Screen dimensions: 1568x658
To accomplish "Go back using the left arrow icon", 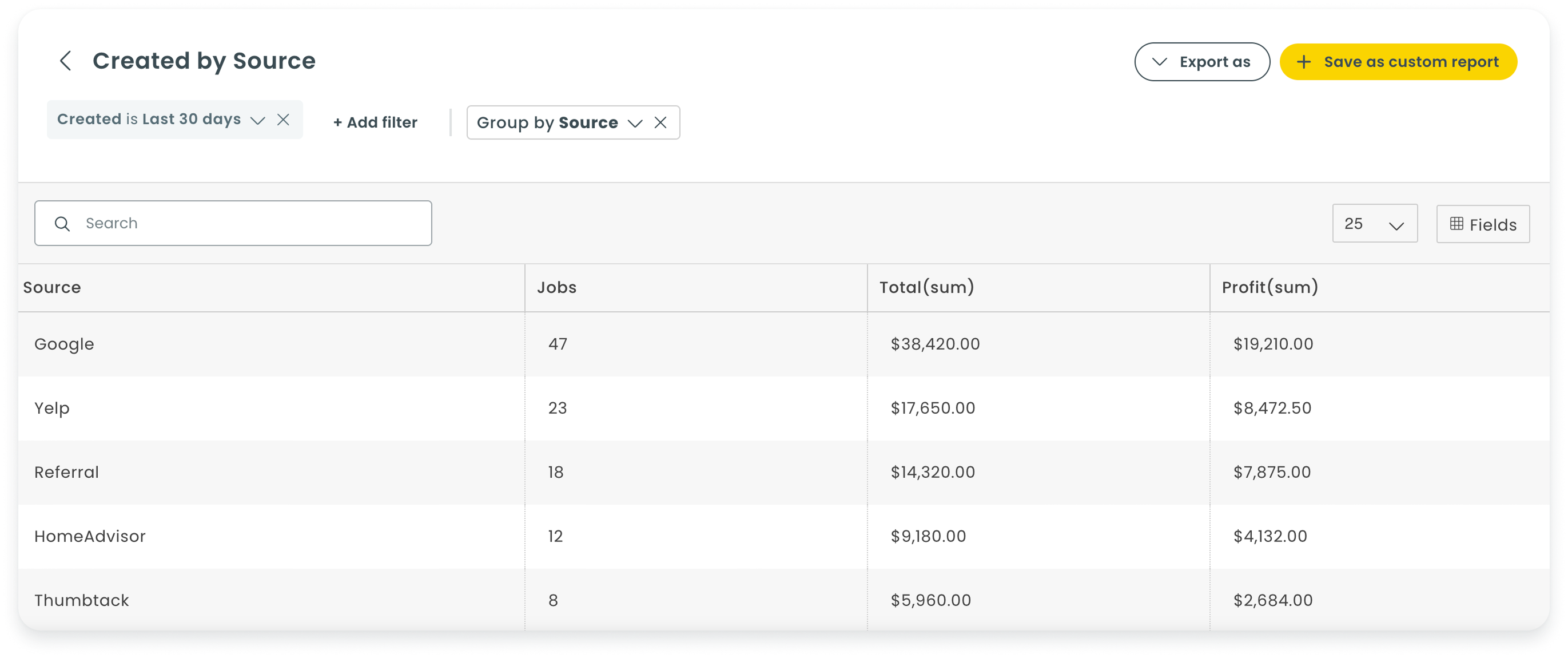I will (x=66, y=61).
